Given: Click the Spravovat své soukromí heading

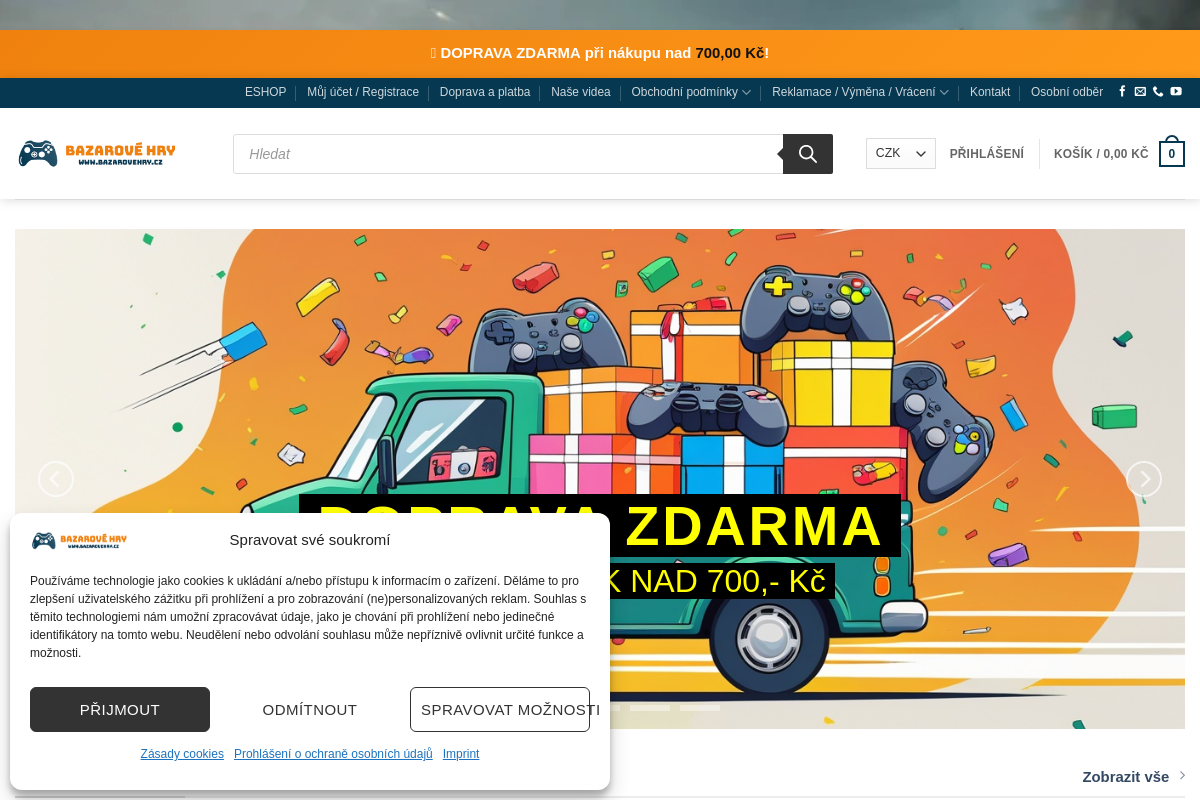Looking at the screenshot, I should (310, 540).
